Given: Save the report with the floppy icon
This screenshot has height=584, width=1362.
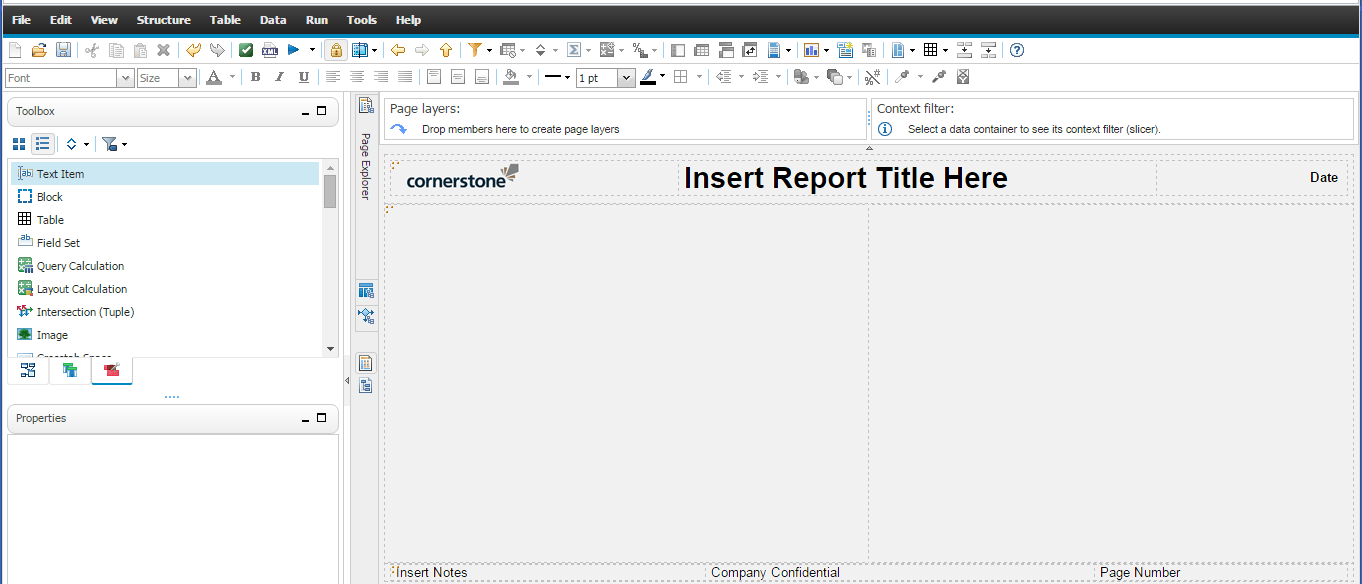Looking at the screenshot, I should pyautogui.click(x=63, y=50).
